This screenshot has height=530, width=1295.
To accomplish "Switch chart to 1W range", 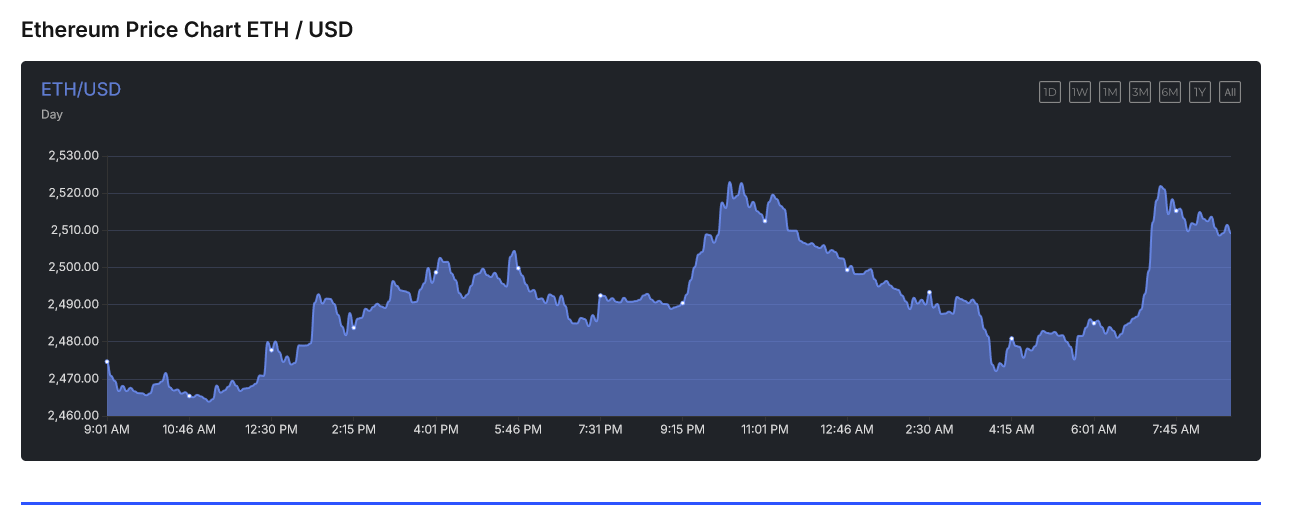I will (1080, 92).
